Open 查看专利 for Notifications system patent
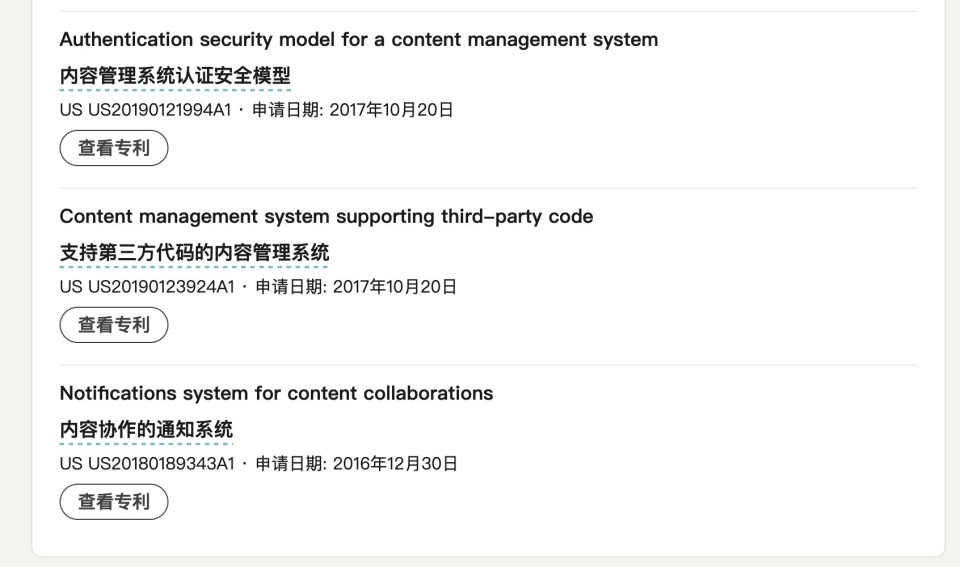This screenshot has width=960, height=567. click(114, 501)
